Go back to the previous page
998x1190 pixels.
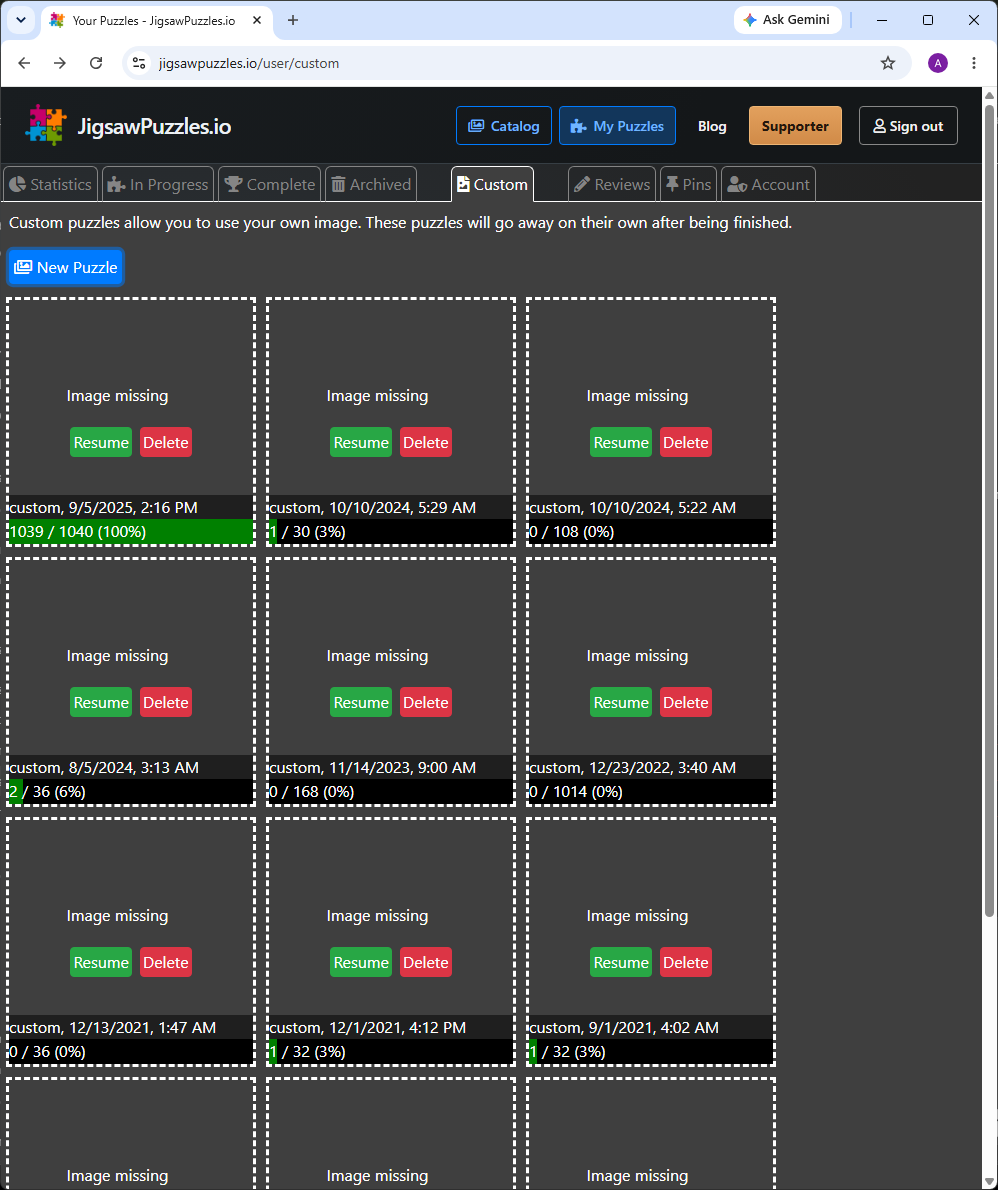[x=24, y=63]
